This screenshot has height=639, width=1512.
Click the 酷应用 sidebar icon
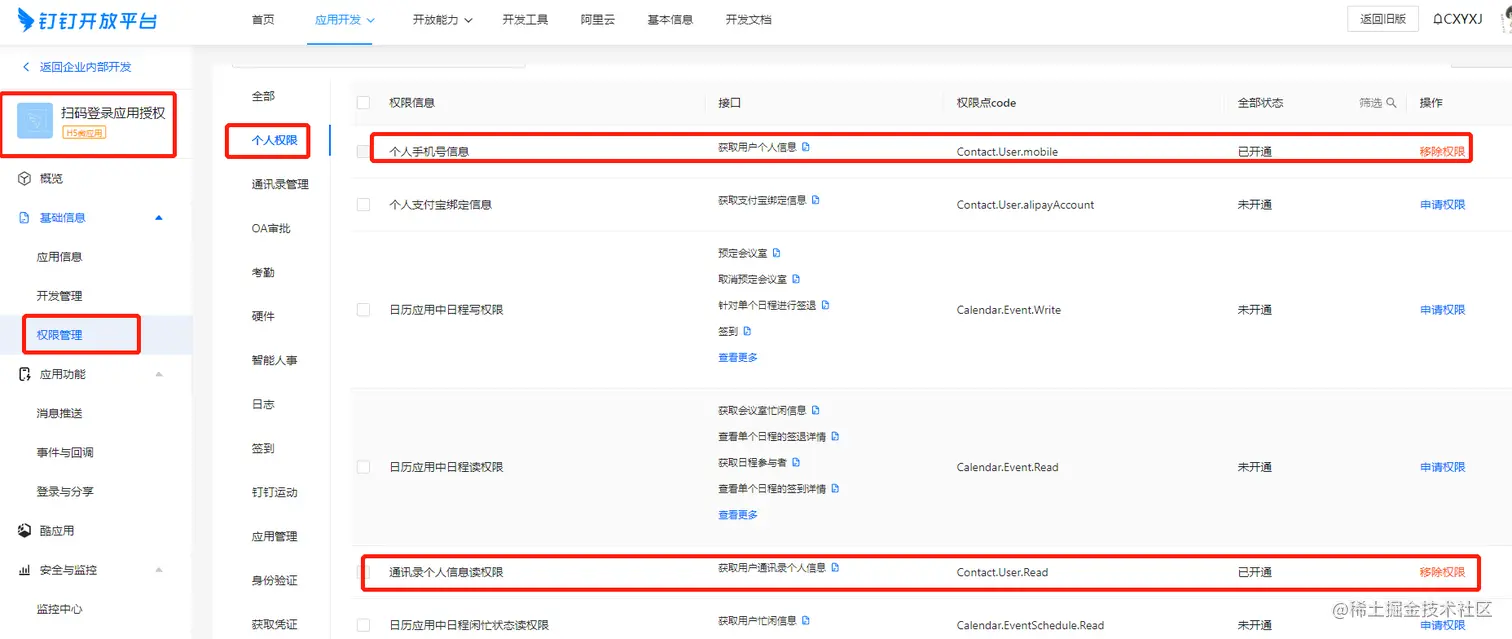pos(25,531)
